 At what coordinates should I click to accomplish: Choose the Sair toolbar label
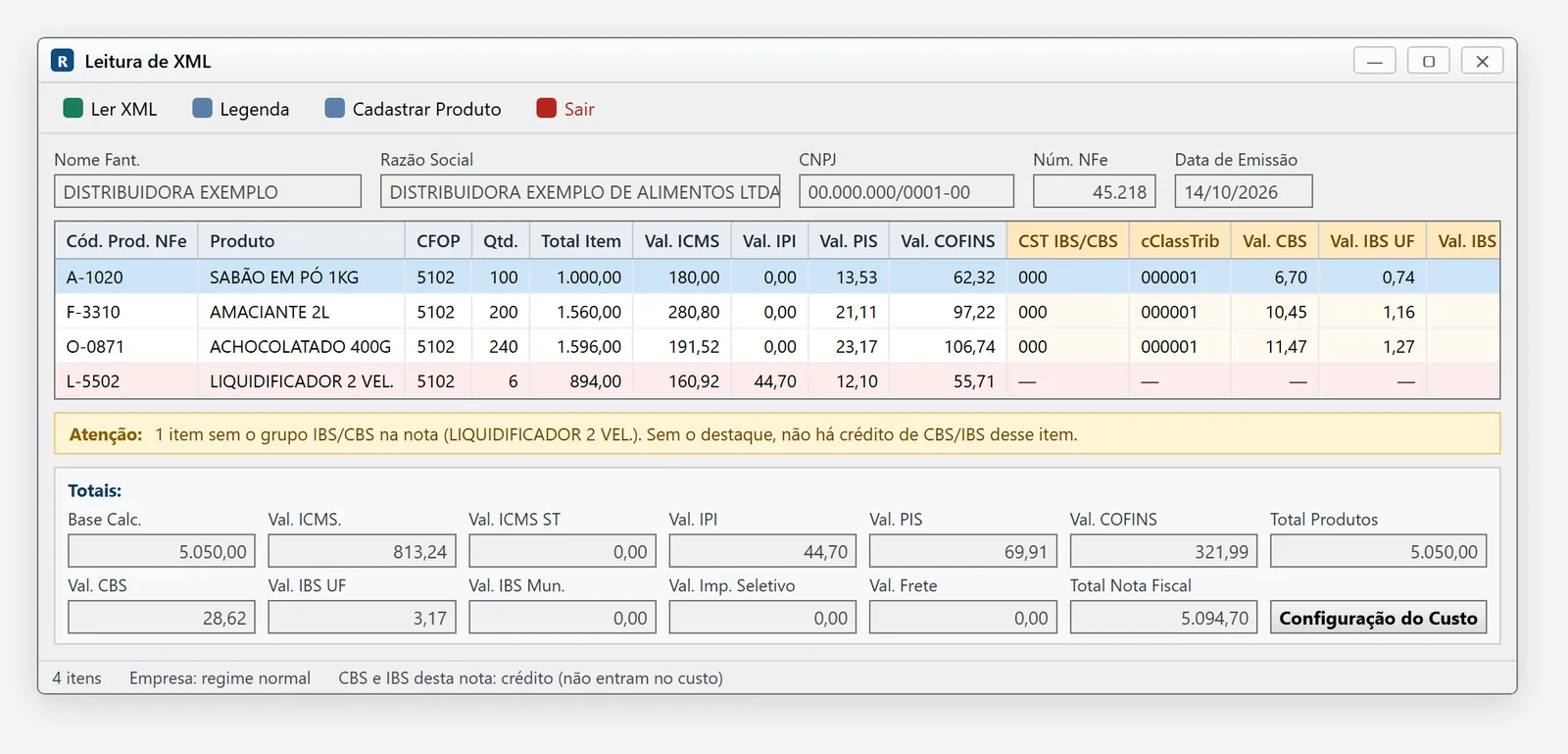579,109
